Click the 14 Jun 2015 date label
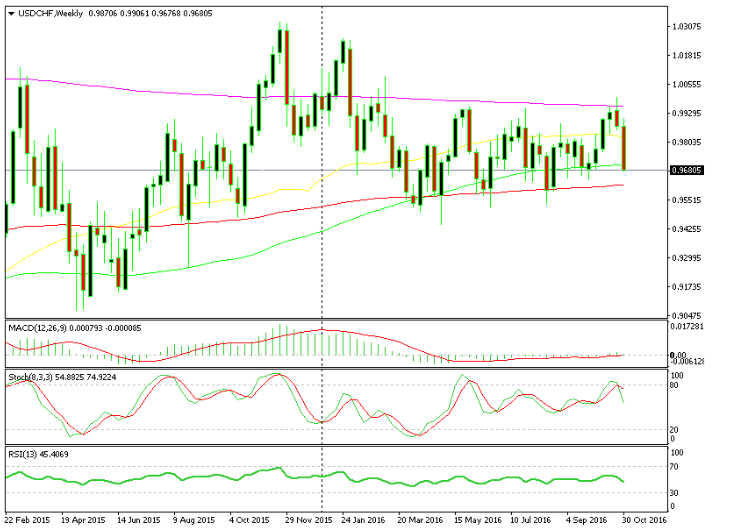 (139, 520)
